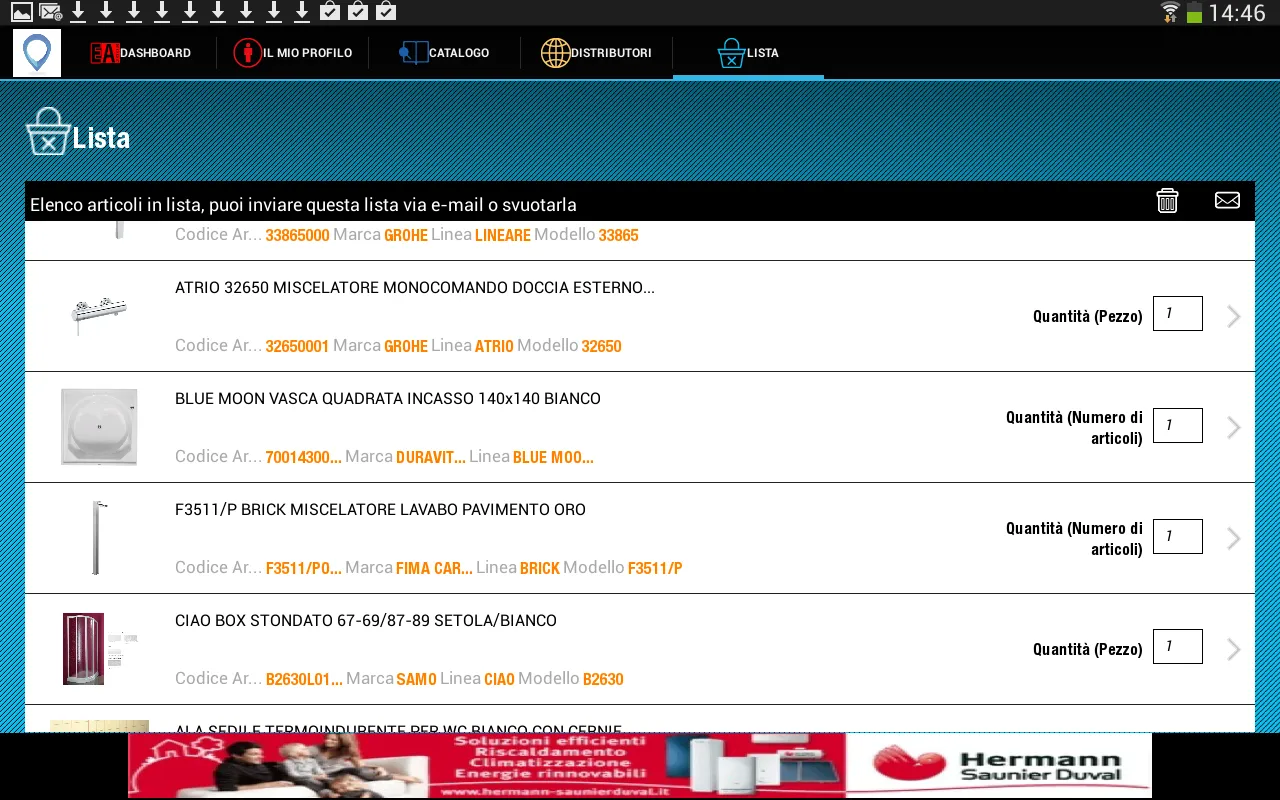
Task: Edit quantity field for ATRIO 32650
Action: tap(1178, 314)
